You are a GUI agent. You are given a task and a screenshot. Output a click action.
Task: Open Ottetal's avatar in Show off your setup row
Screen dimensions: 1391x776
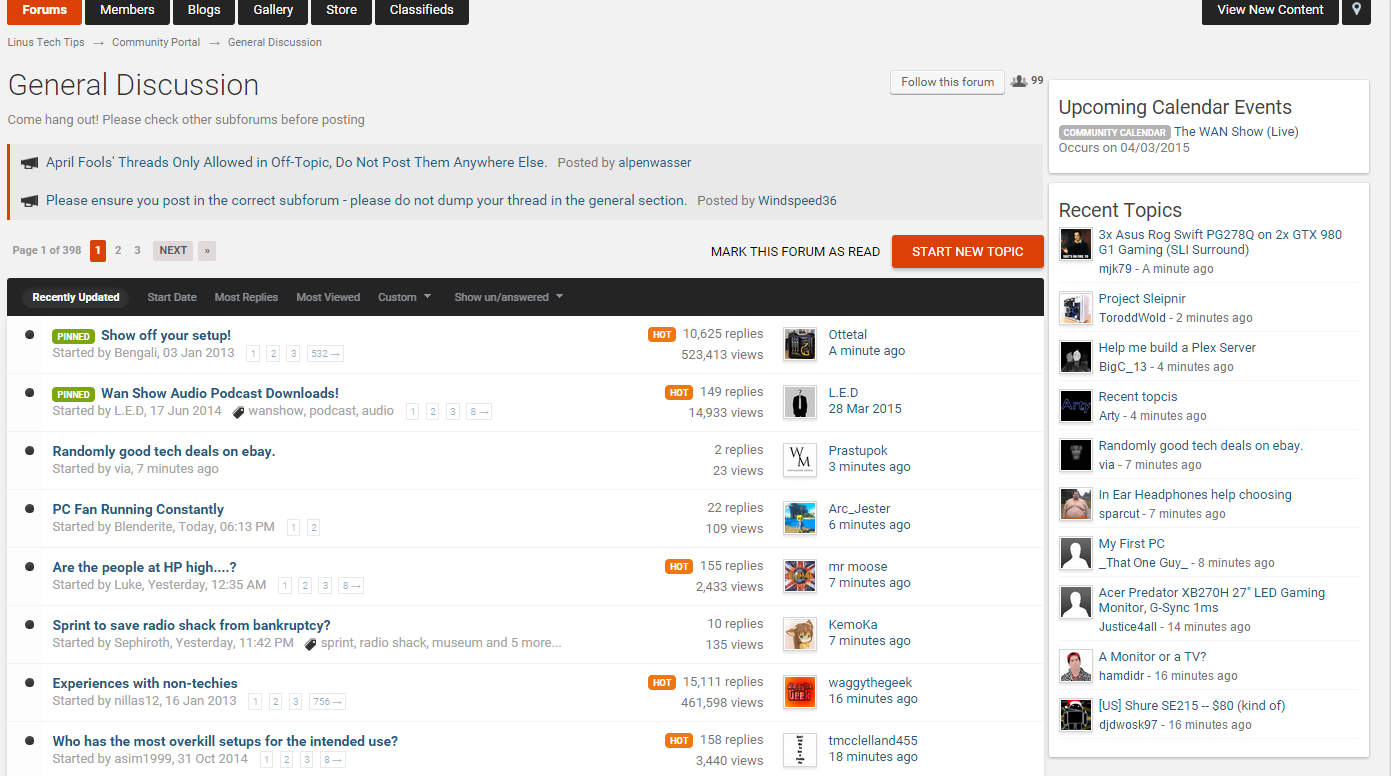pos(800,344)
